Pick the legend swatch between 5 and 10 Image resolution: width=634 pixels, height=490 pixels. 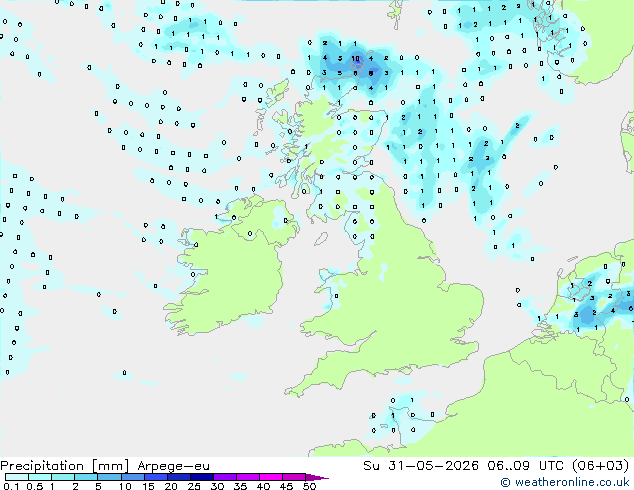pos(109,477)
